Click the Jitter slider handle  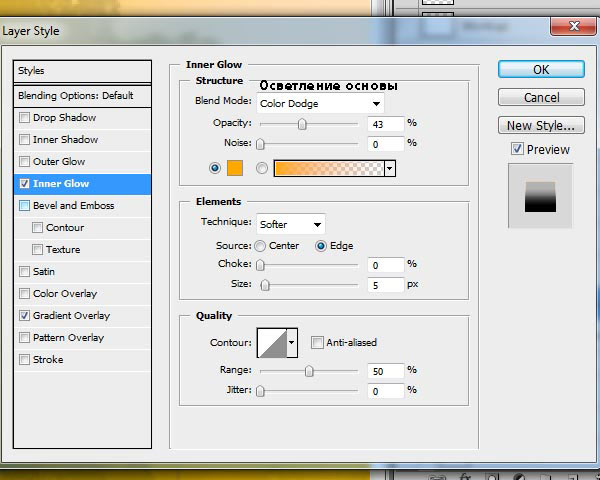coord(260,391)
